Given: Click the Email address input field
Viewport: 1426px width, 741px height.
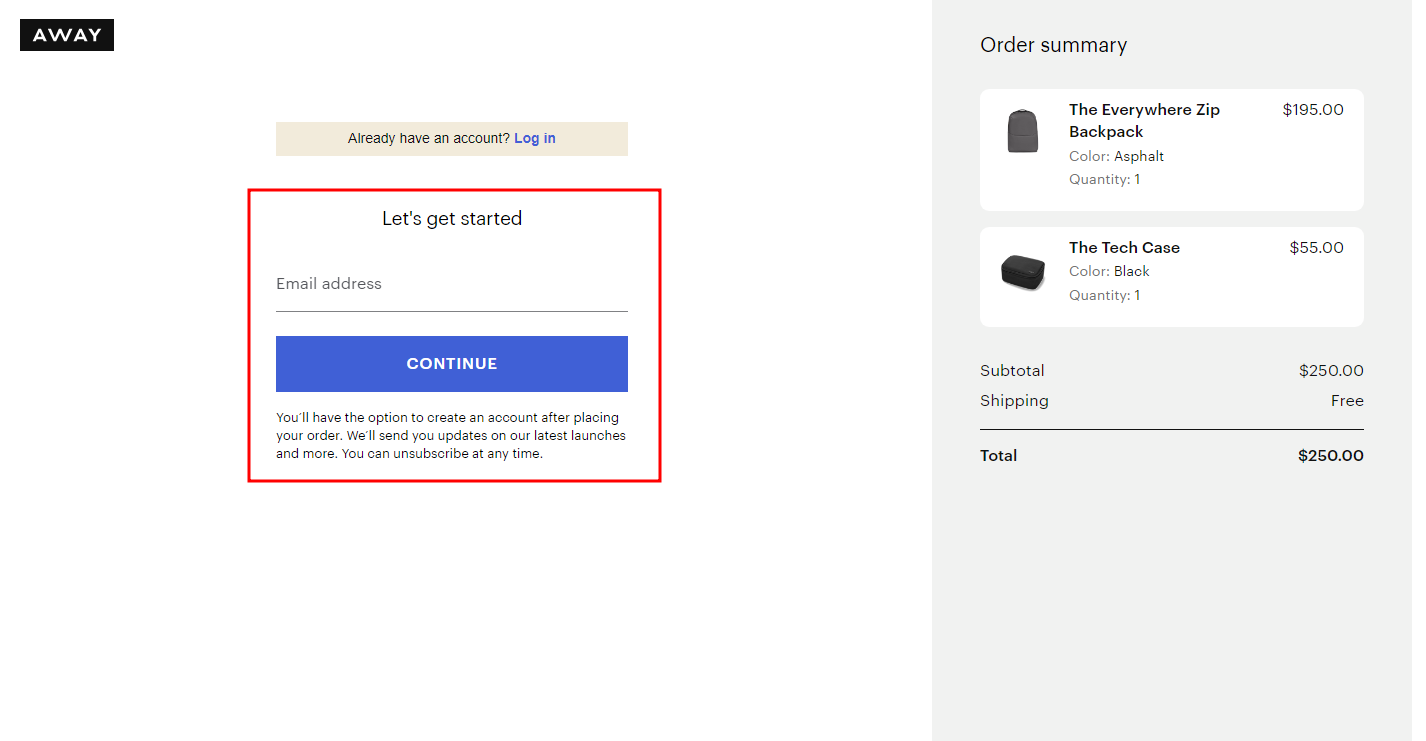Looking at the screenshot, I should pyautogui.click(x=451, y=290).
